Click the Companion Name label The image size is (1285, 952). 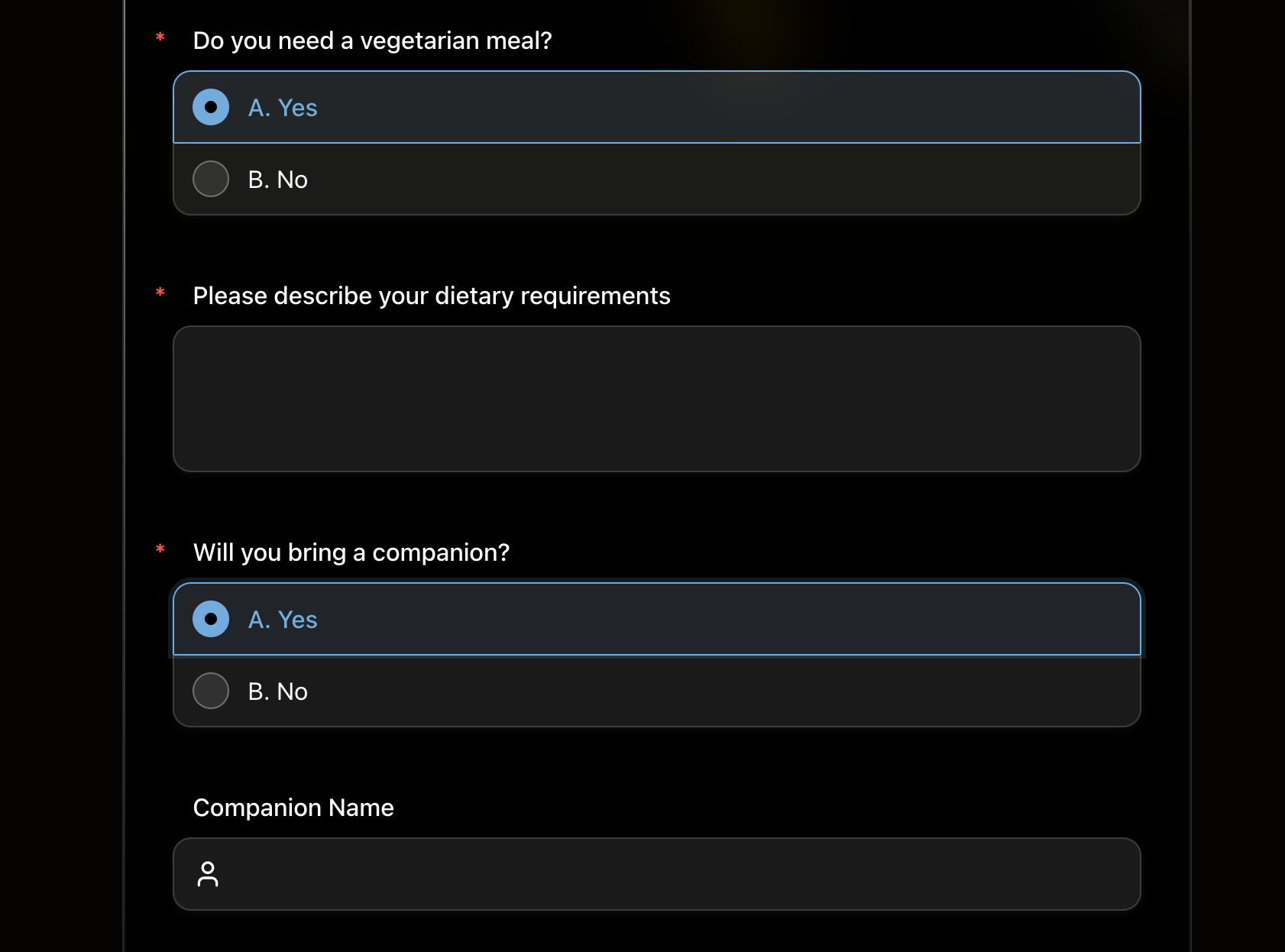pos(293,807)
